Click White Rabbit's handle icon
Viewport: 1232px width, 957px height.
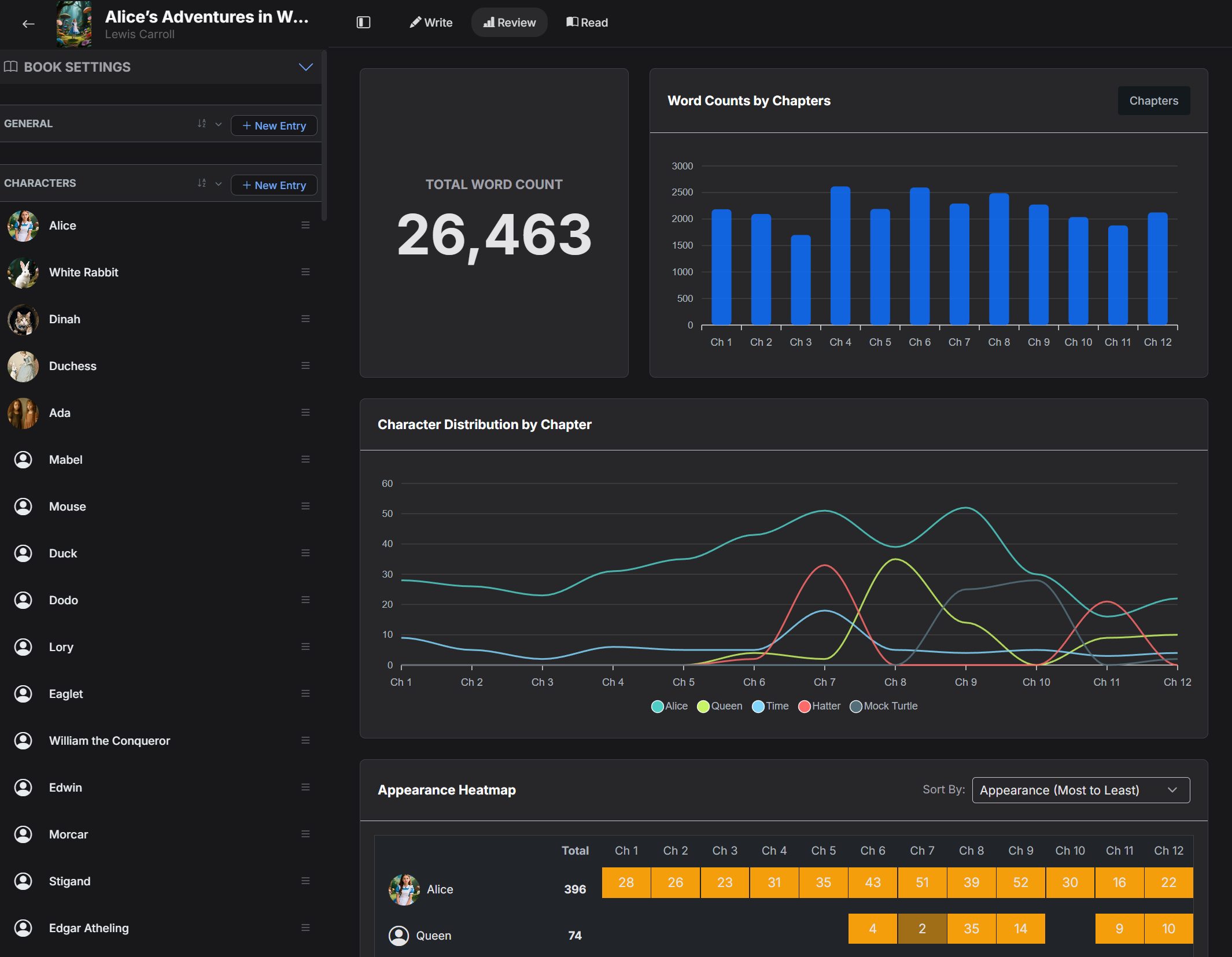(305, 272)
